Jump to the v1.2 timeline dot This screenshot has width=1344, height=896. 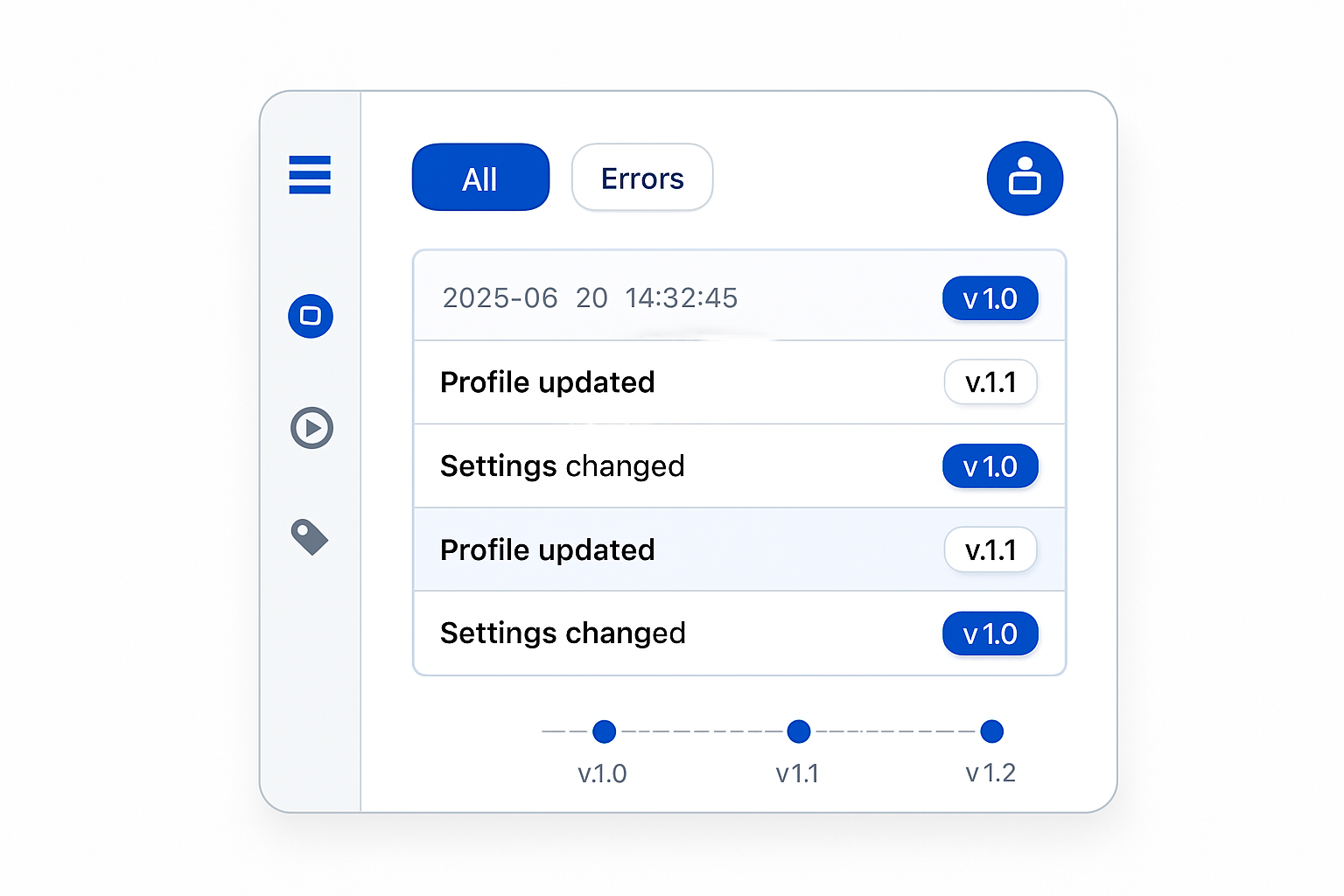tap(991, 731)
